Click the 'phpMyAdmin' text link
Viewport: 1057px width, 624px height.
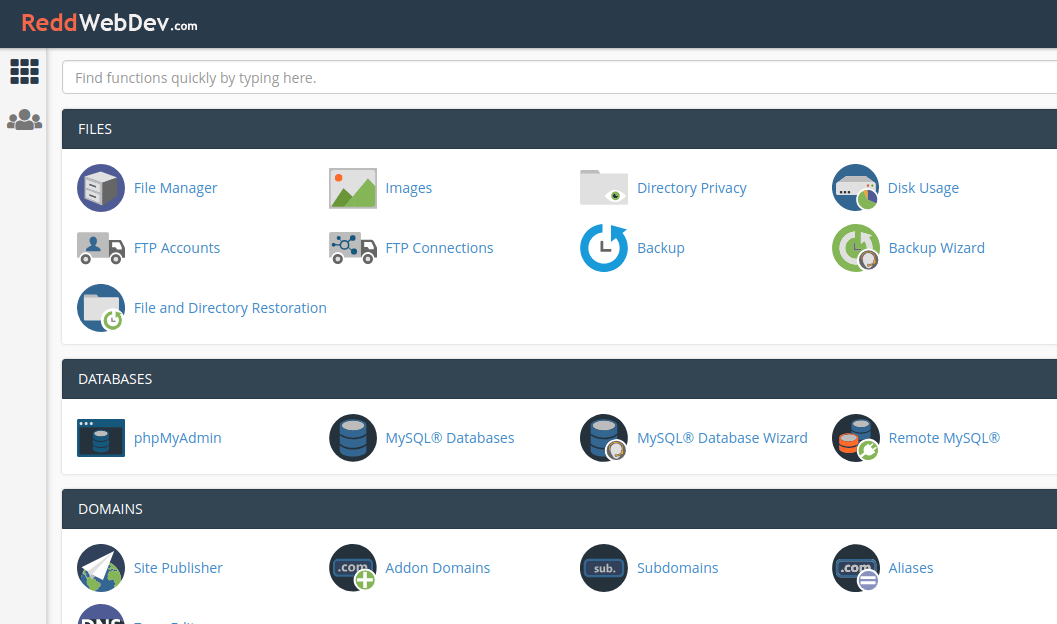(177, 438)
